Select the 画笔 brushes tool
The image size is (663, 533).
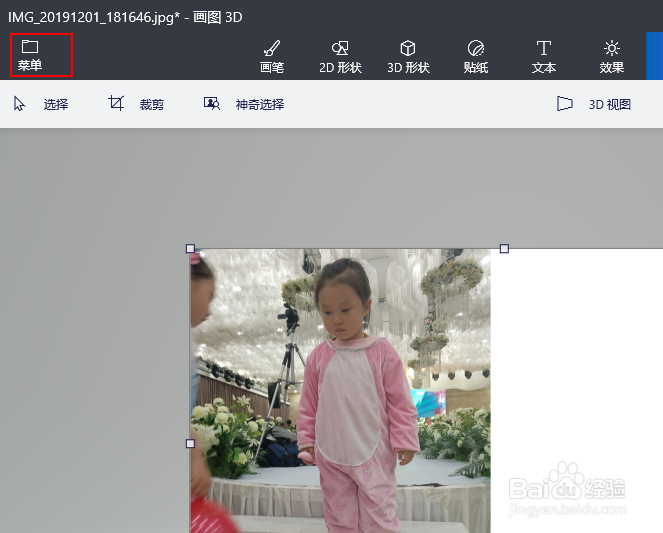[272, 57]
